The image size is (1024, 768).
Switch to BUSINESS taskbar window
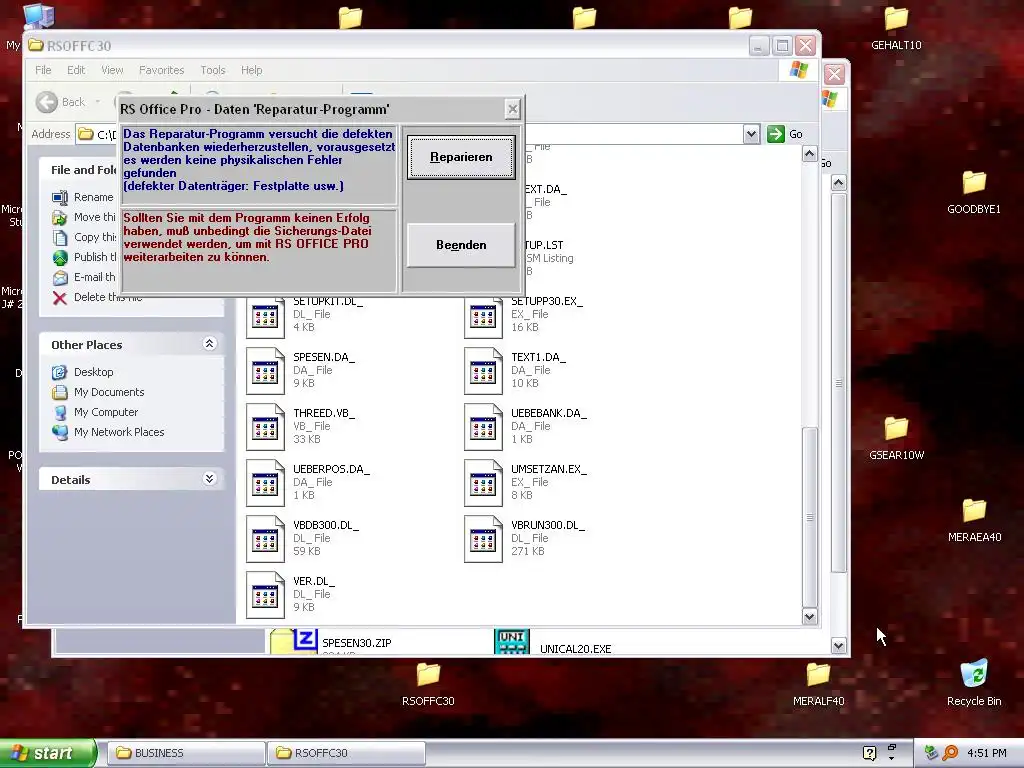(185, 753)
